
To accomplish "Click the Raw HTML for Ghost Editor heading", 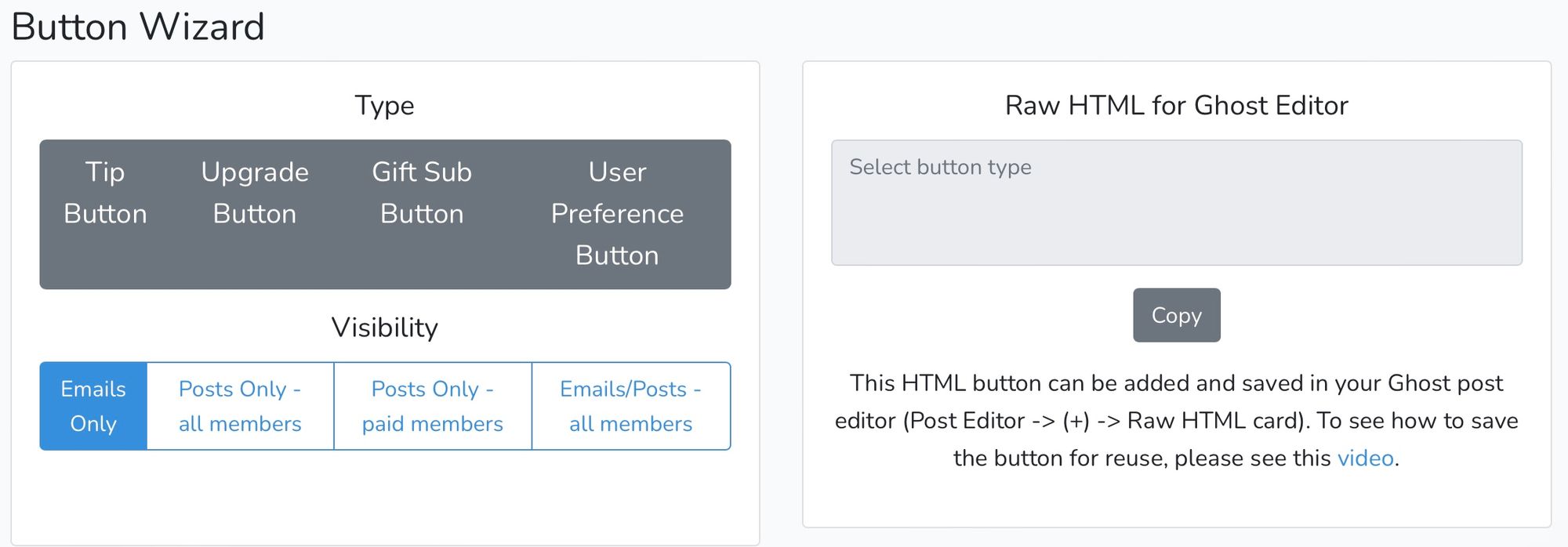I will point(1176,105).
